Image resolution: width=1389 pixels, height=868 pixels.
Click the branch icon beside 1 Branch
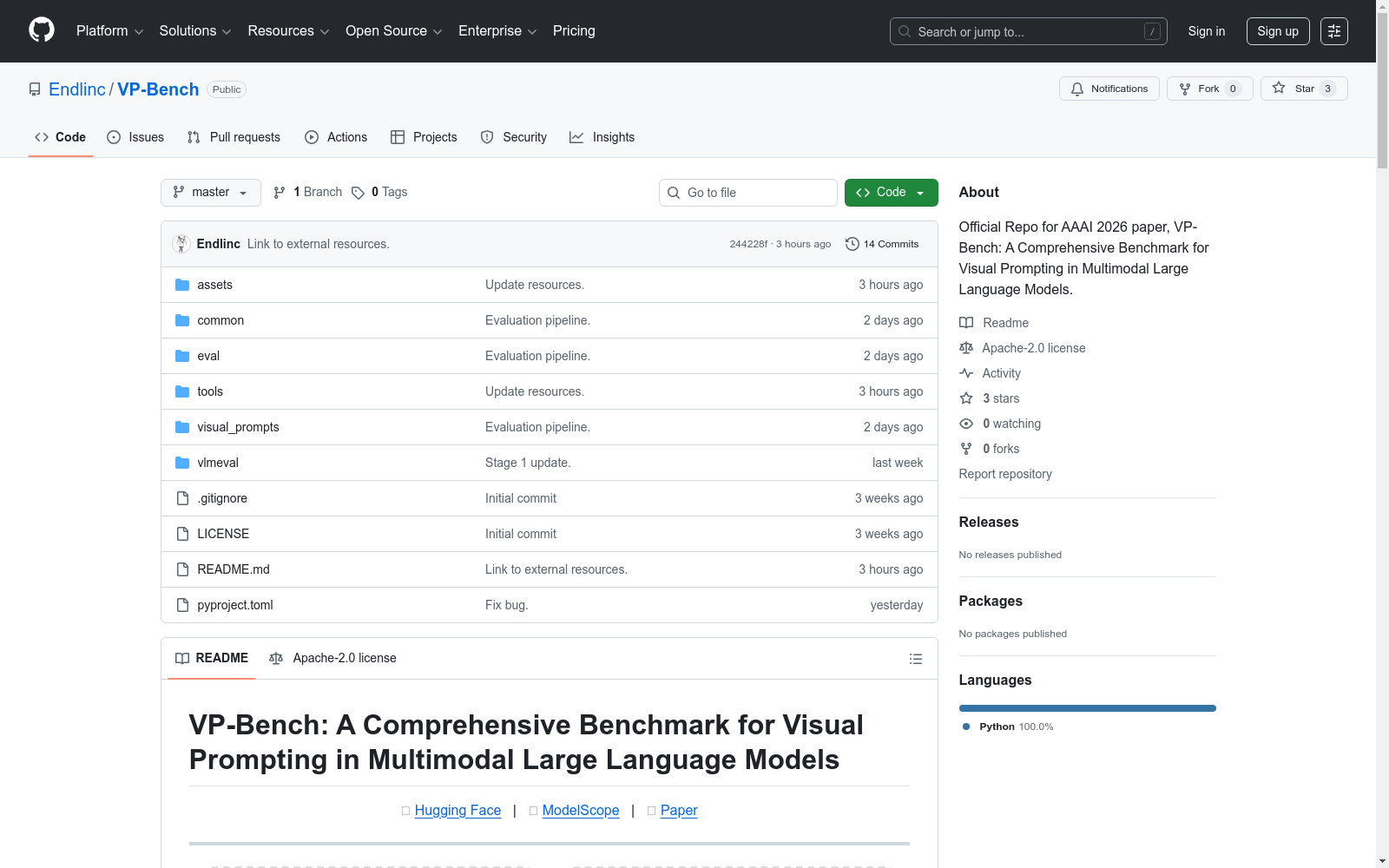[280, 193]
